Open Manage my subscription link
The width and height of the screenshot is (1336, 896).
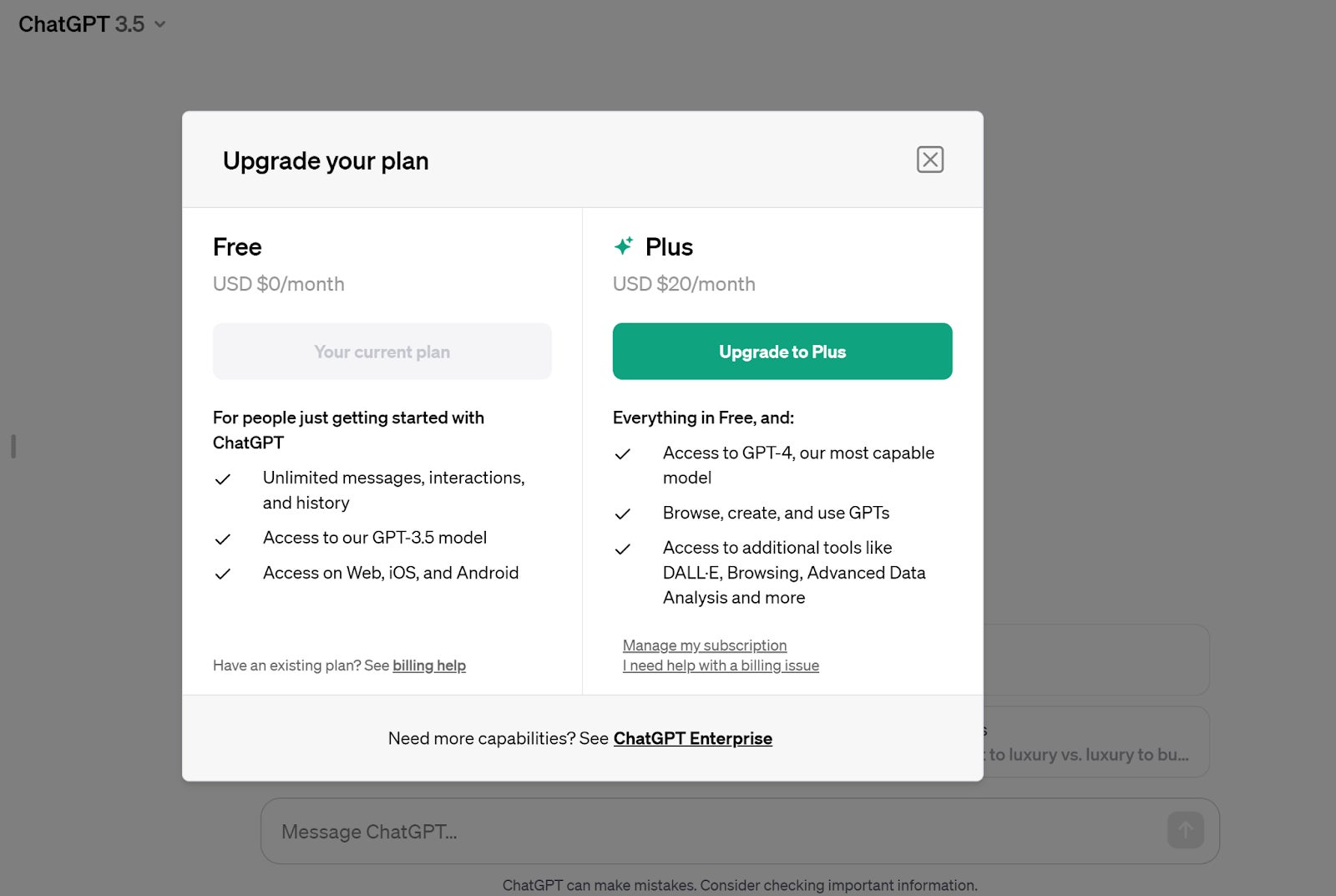[x=705, y=645]
